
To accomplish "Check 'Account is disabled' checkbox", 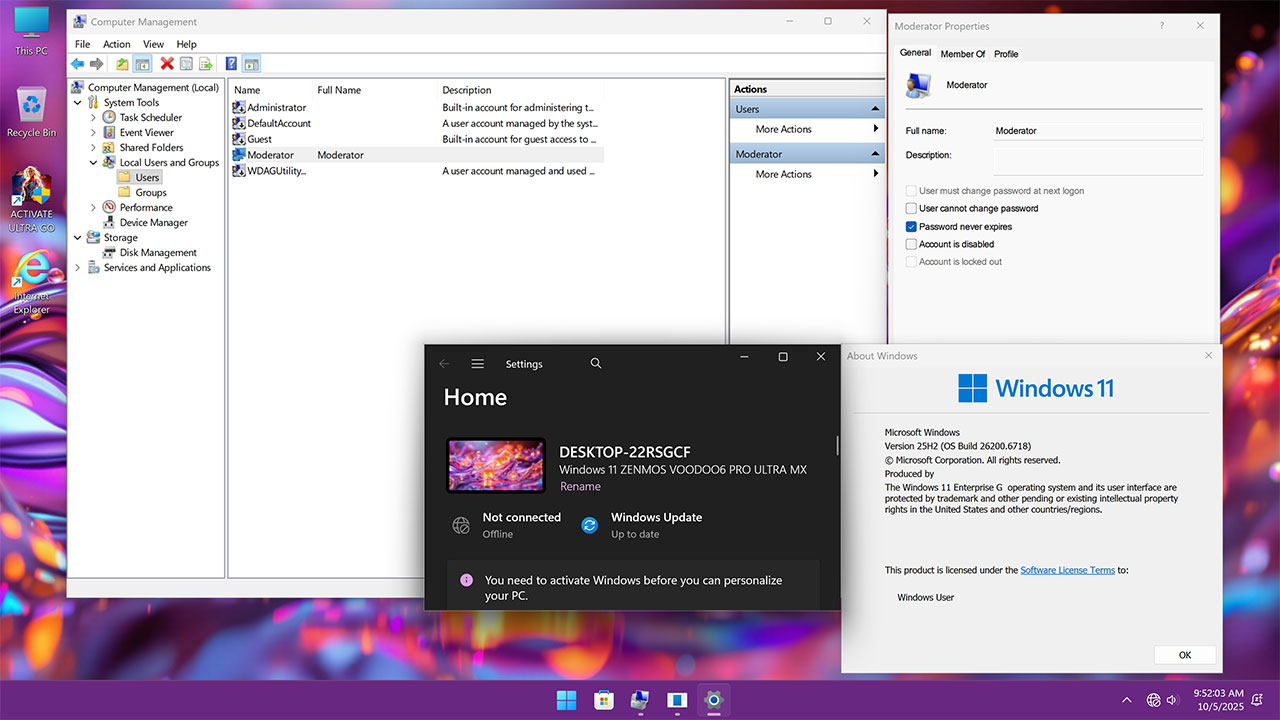I will click(x=911, y=244).
